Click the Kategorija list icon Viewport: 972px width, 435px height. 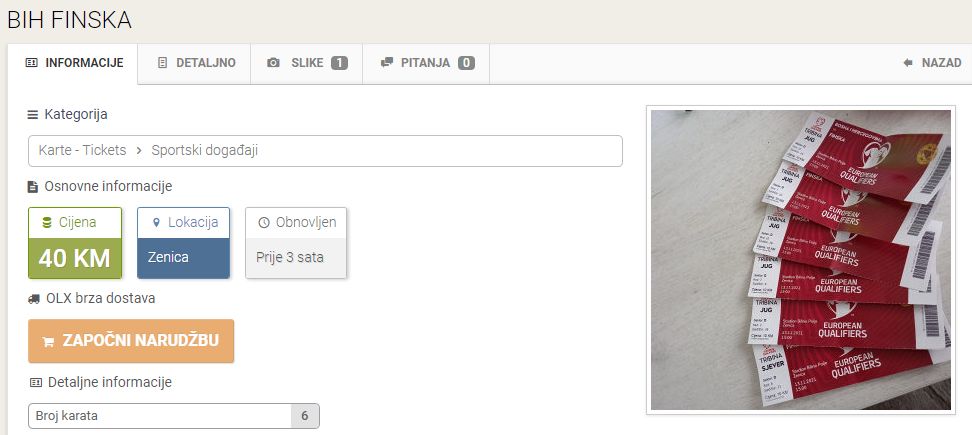click(x=33, y=115)
